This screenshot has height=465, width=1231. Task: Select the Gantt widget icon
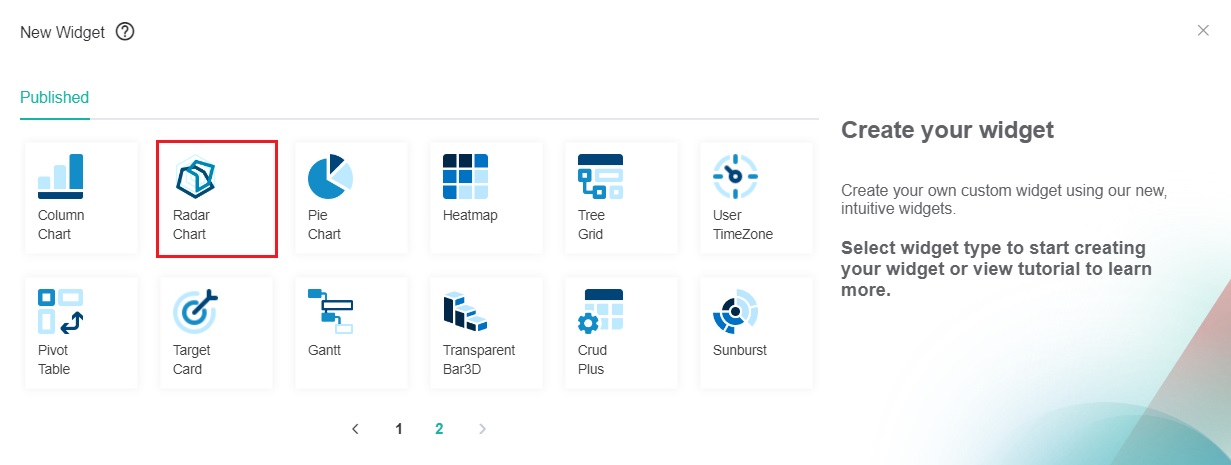tap(330, 311)
